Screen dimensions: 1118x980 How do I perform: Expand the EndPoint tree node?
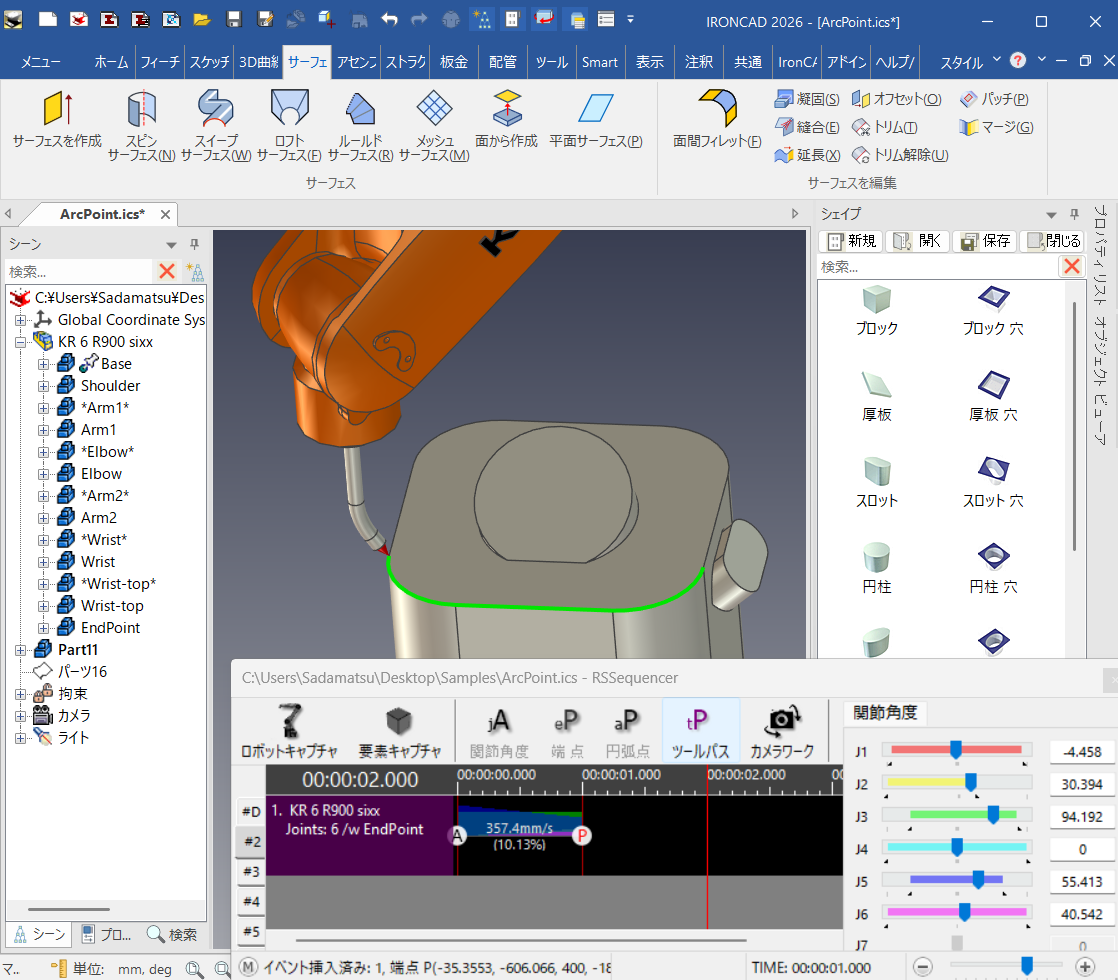43,628
